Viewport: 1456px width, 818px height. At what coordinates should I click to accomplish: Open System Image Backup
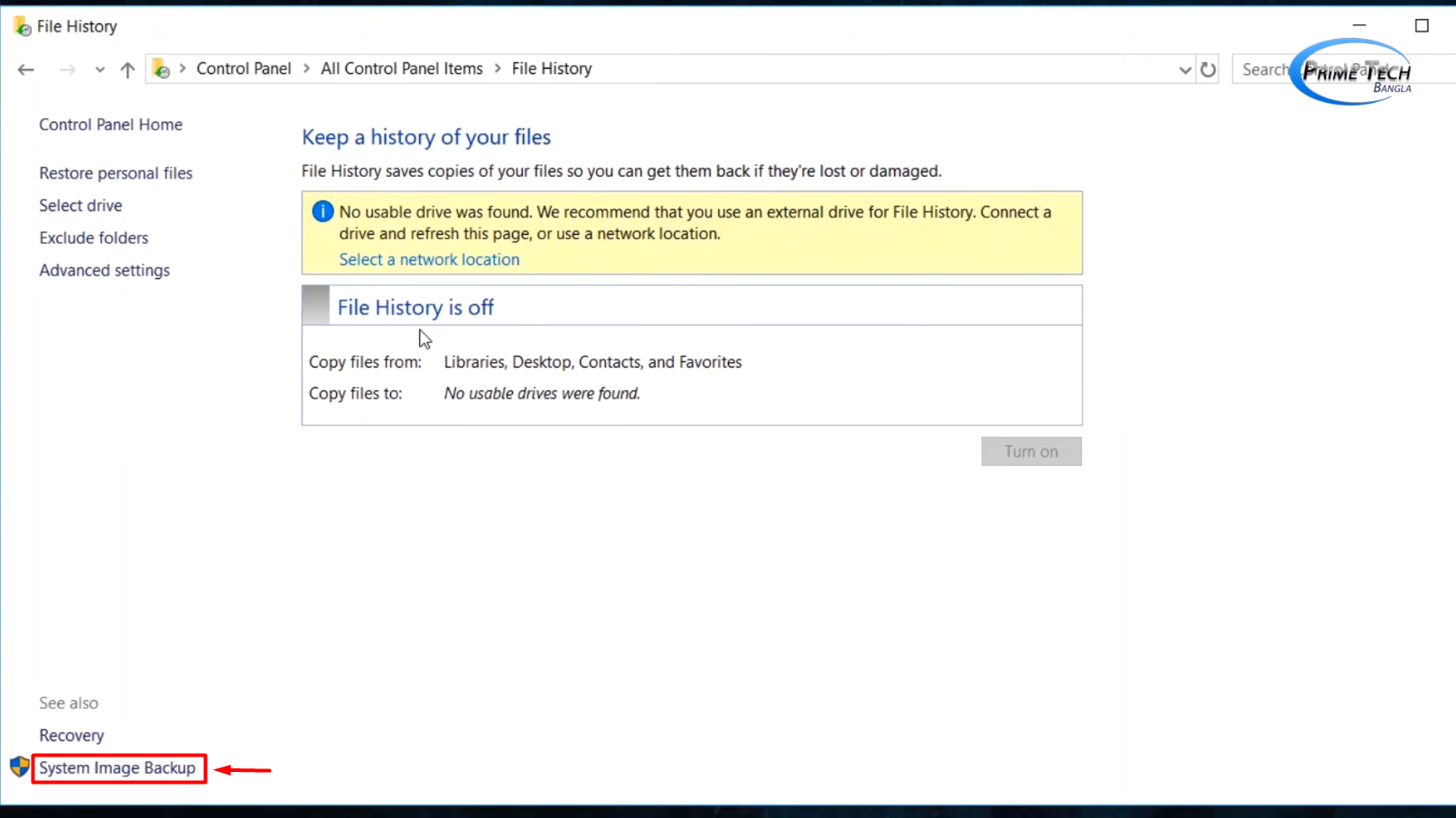tap(117, 767)
